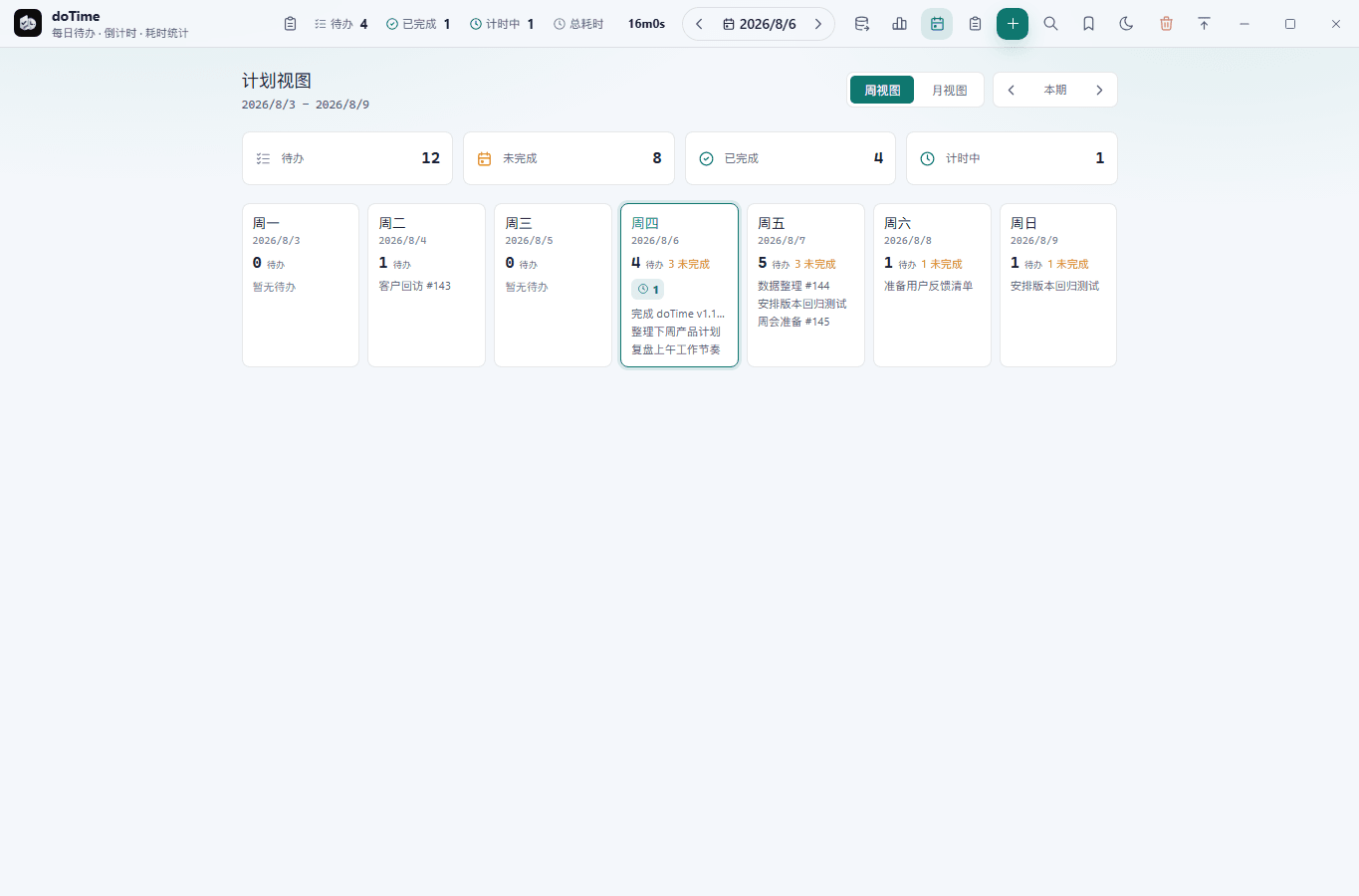Click the 已完成 counter in header
Image resolution: width=1359 pixels, height=896 pixels.
[x=418, y=24]
